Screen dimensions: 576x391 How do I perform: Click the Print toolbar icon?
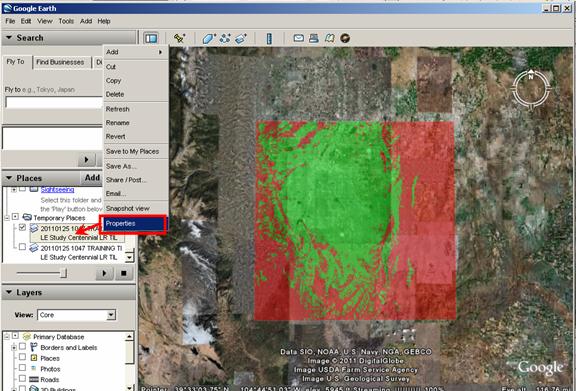click(314, 38)
